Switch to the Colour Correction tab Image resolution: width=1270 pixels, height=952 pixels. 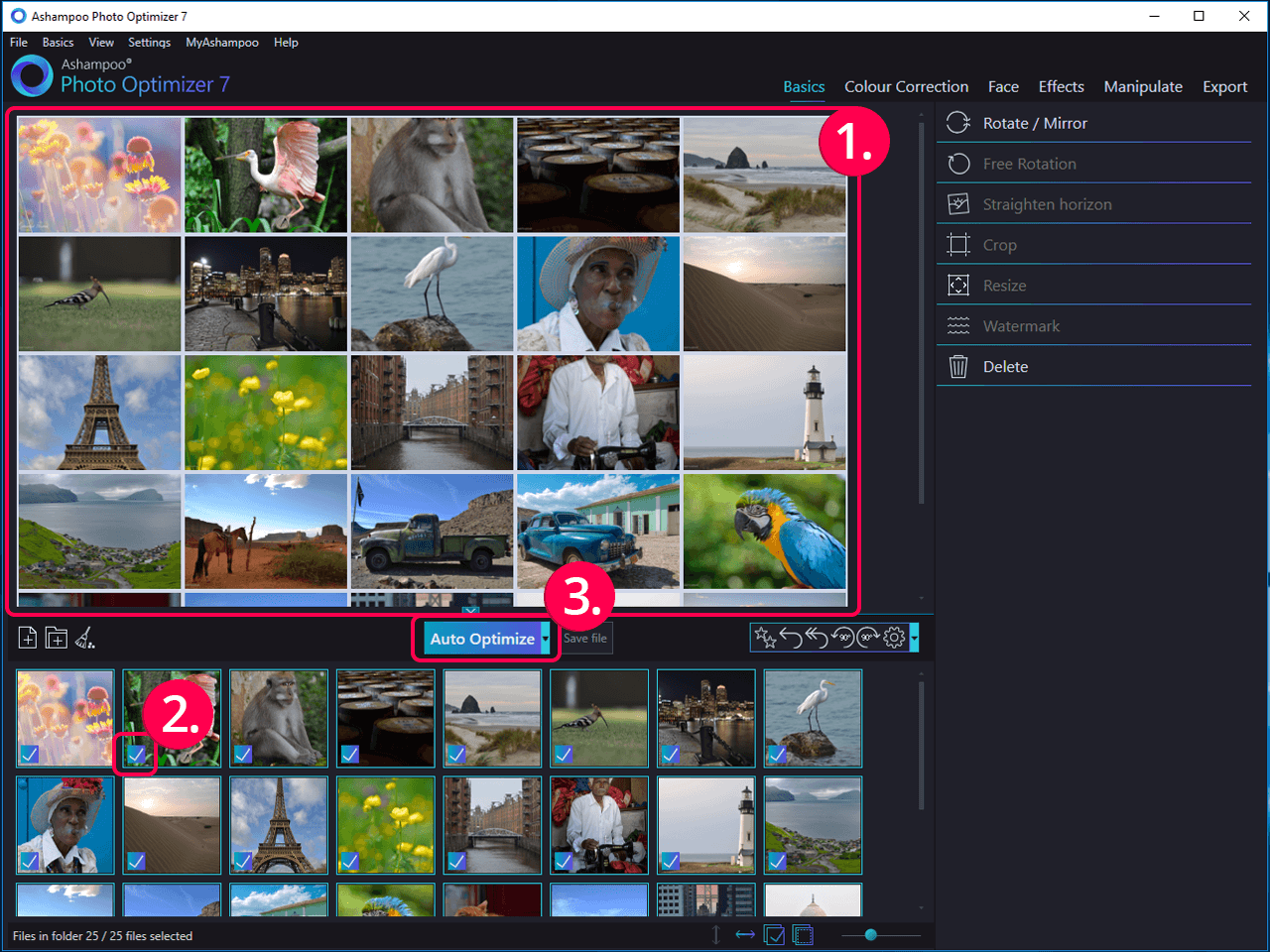906,87
